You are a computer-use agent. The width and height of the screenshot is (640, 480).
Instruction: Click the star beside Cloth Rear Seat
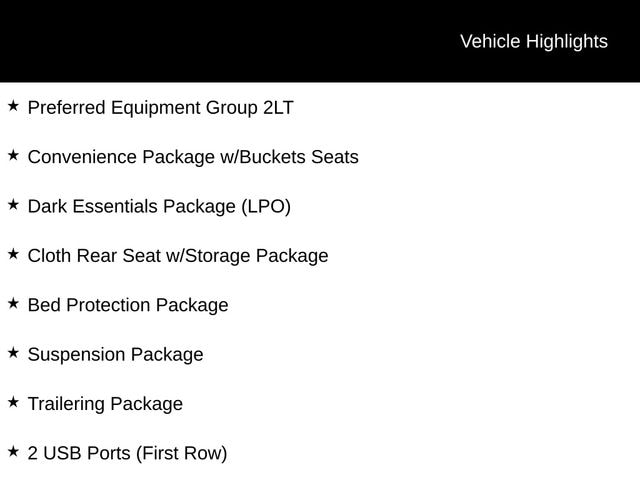click(x=13, y=254)
